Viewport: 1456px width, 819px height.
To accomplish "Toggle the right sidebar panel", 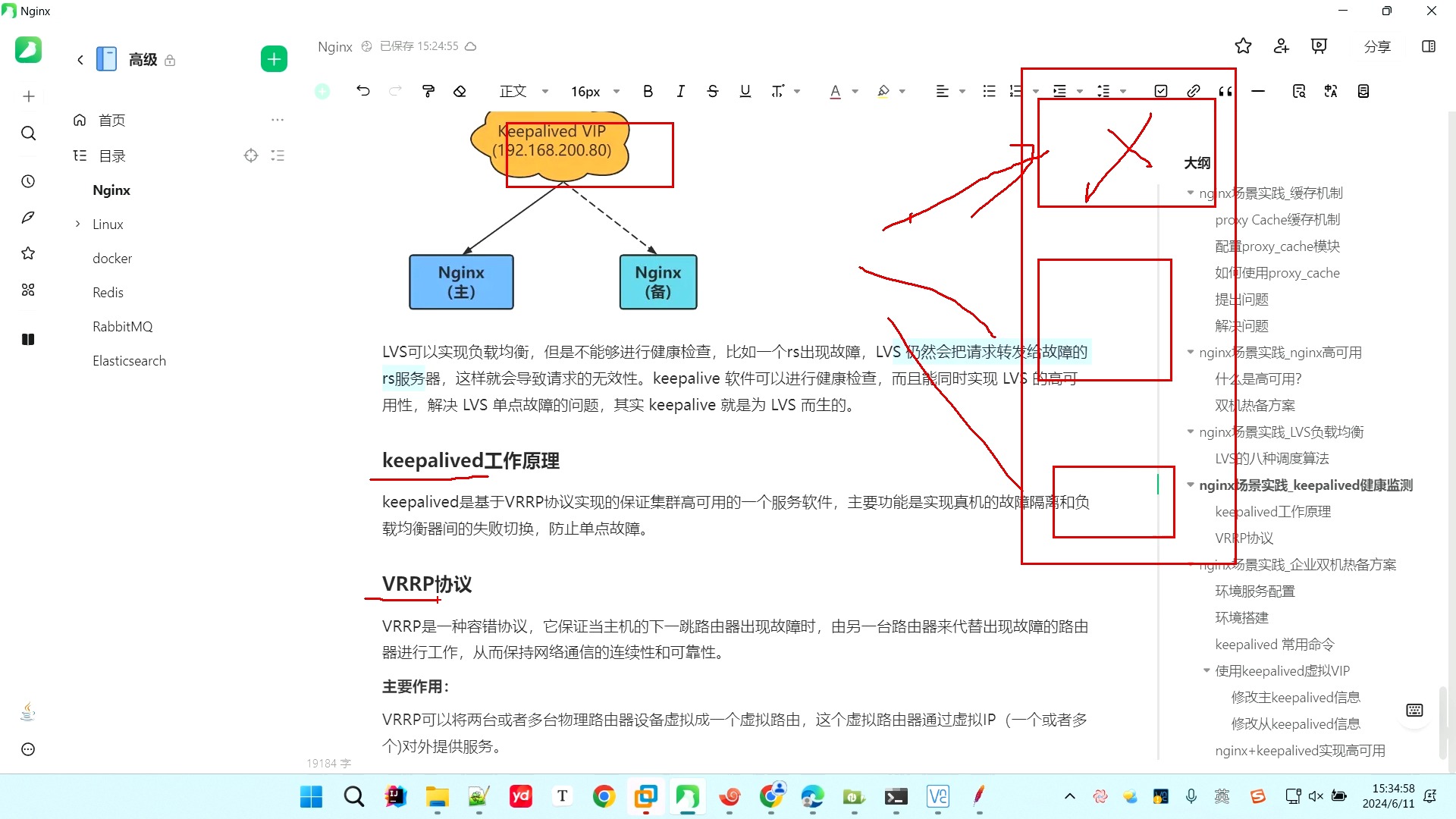I will coord(1429,46).
